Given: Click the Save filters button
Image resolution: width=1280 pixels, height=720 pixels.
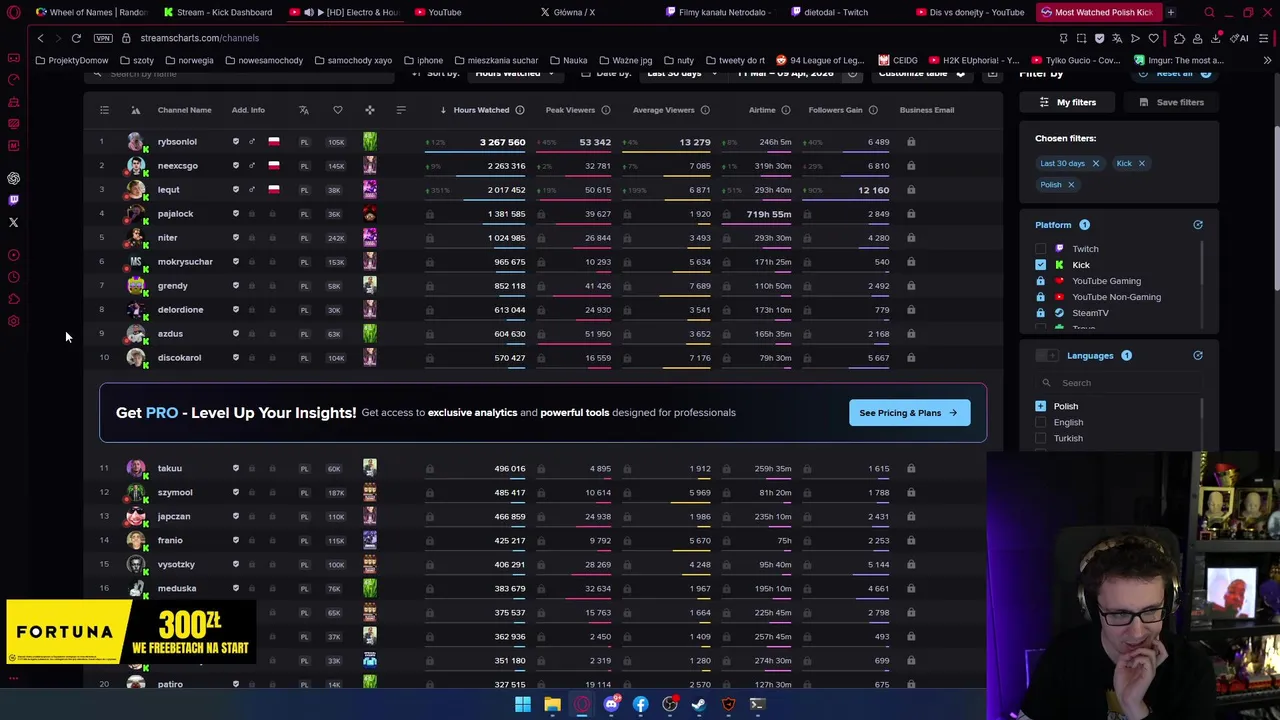Looking at the screenshot, I should click(x=1171, y=102).
